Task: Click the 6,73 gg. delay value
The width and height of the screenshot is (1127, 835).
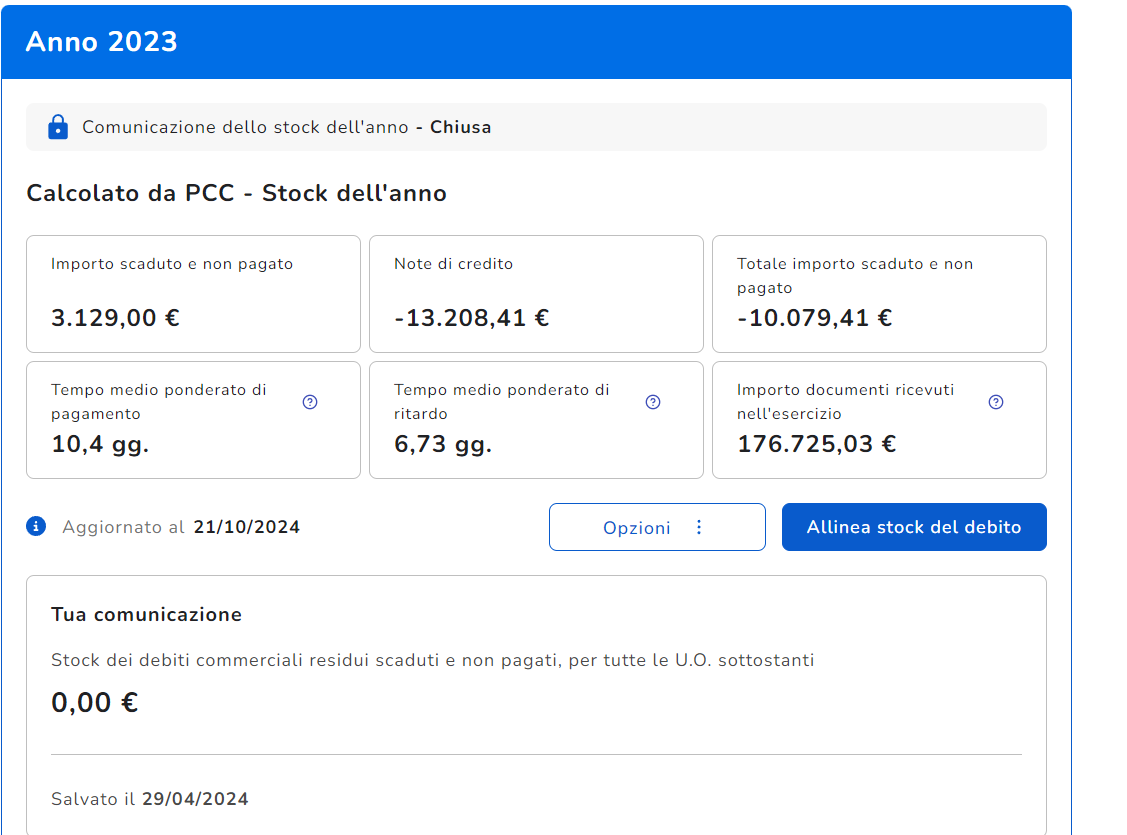Action: (443, 444)
